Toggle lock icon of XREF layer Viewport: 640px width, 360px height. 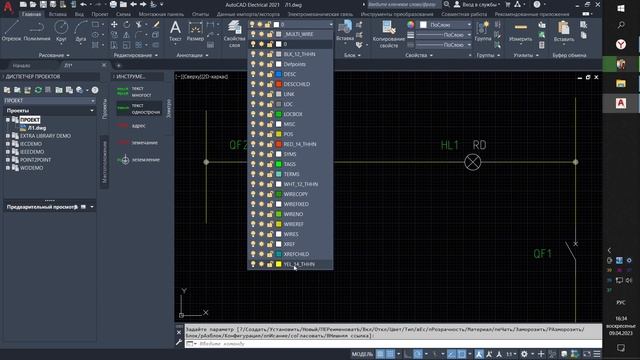click(x=270, y=244)
